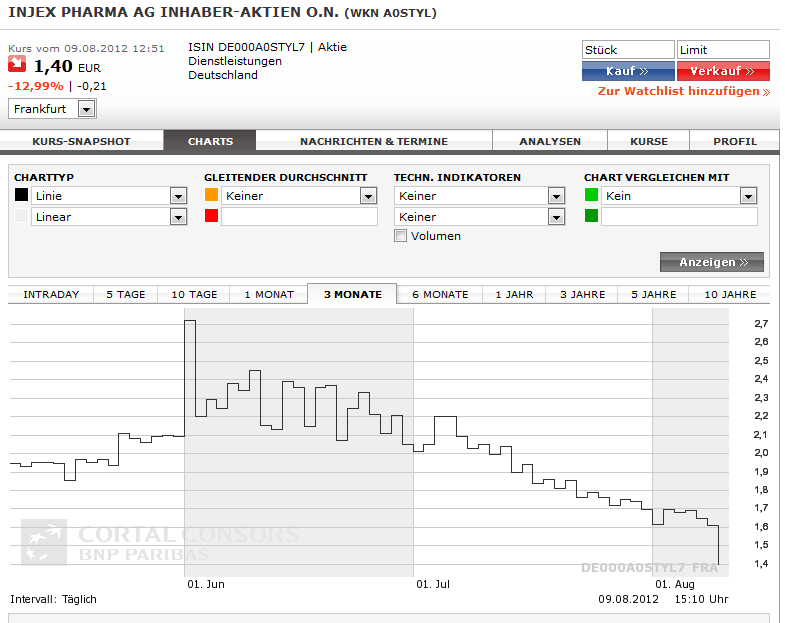Click the 01. Jul axis label
Viewport: 785px width, 623px height.
click(433, 584)
